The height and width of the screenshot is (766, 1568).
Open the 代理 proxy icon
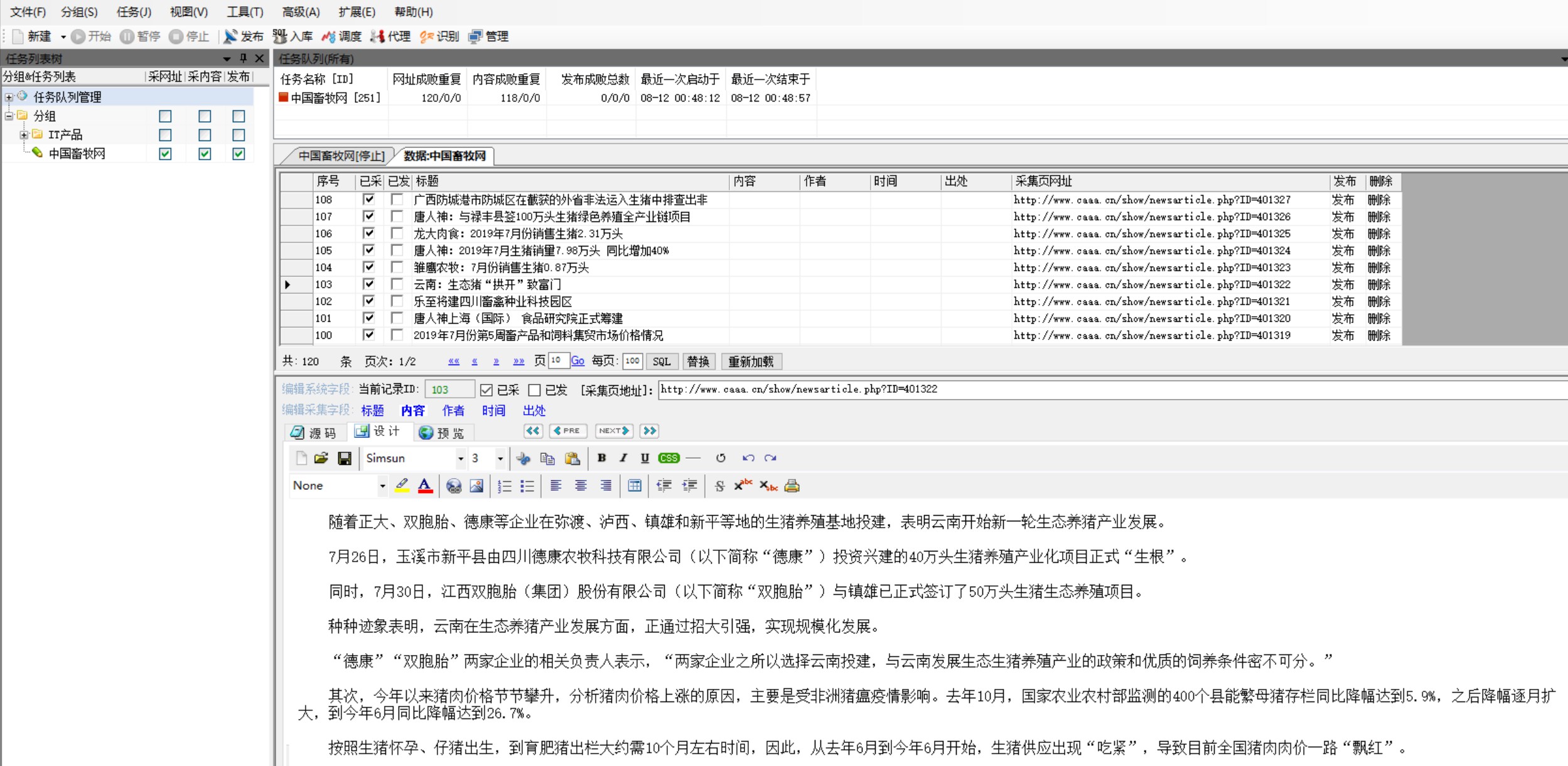(x=390, y=36)
